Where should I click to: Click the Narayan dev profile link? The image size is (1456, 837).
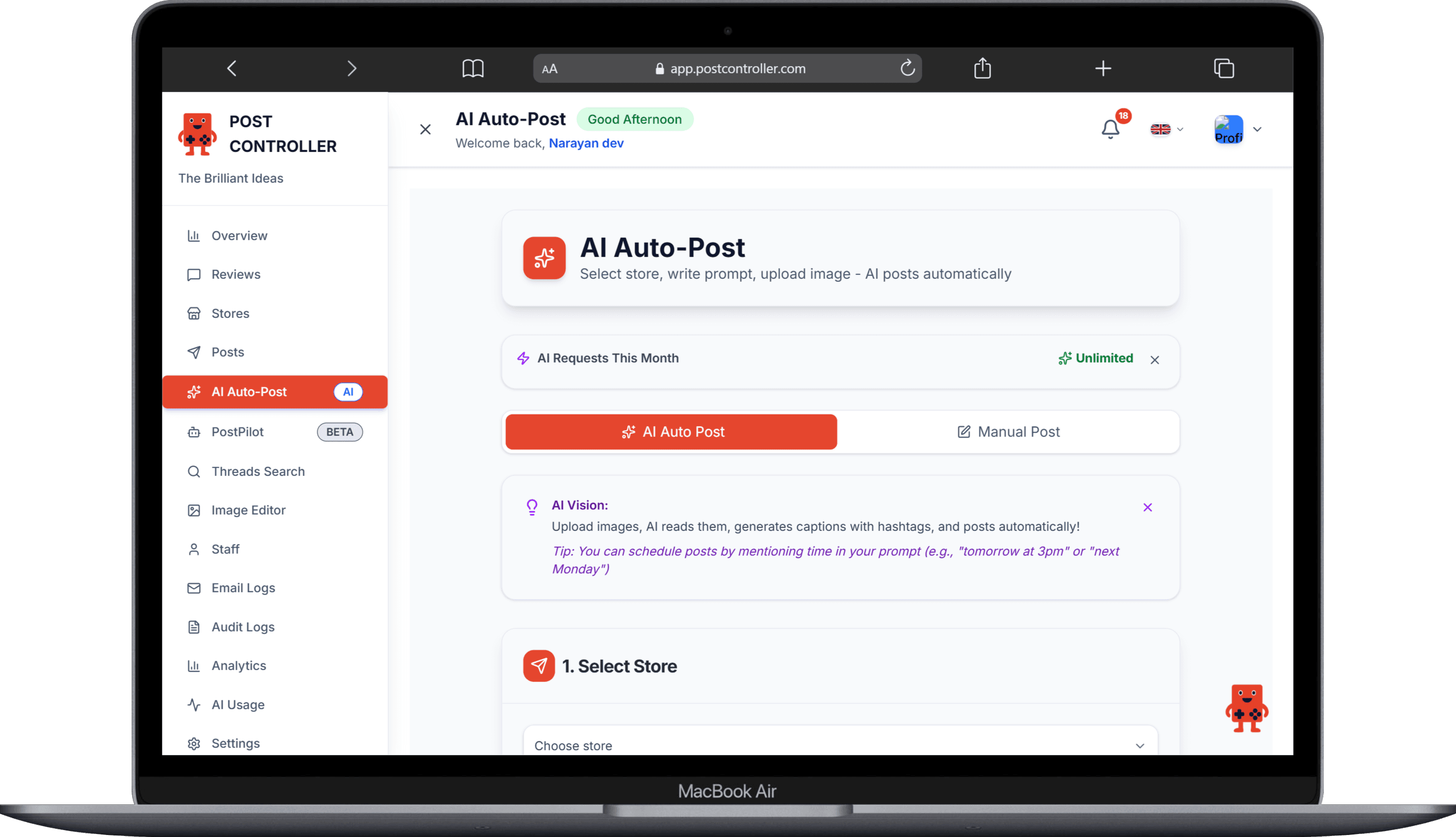(x=586, y=143)
